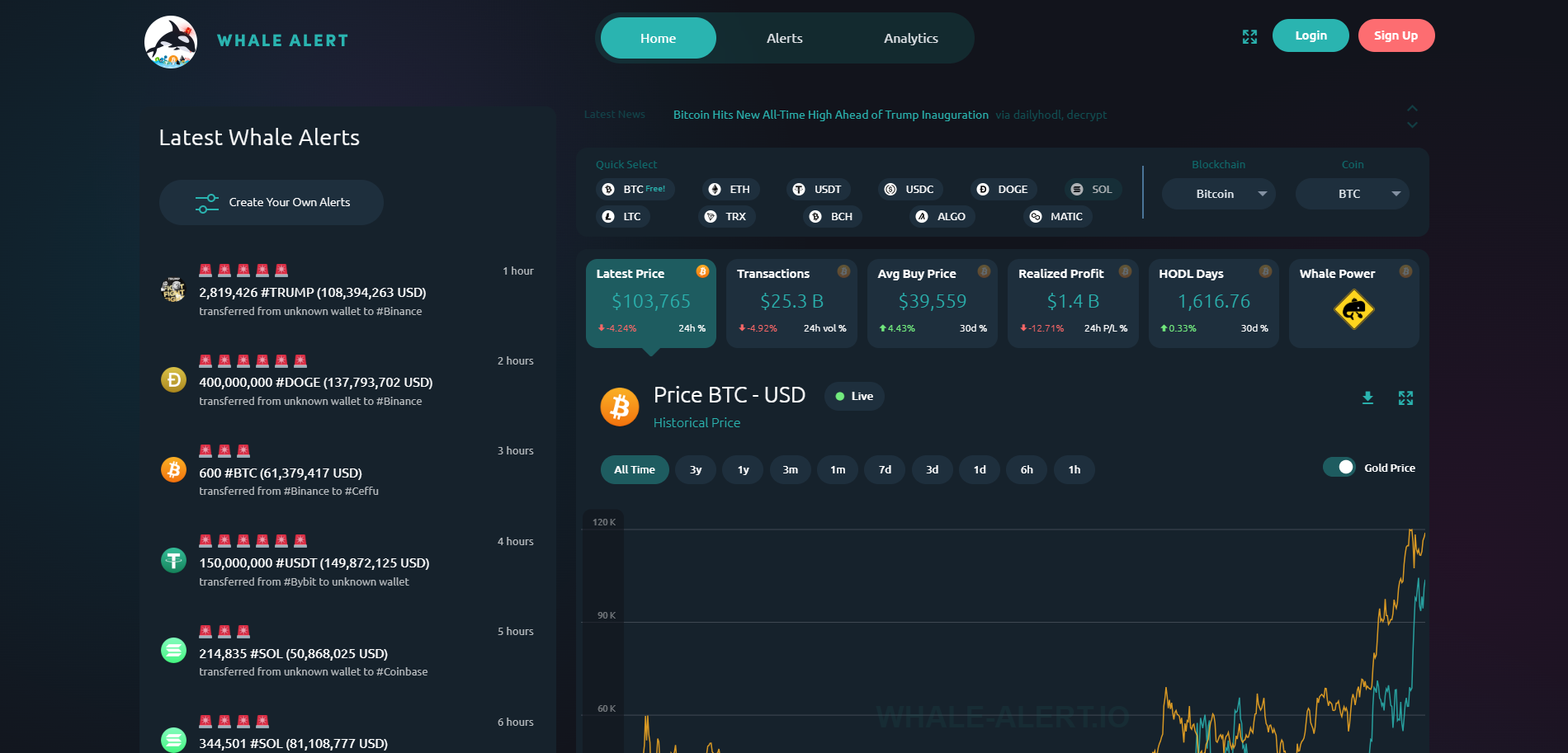Click Create Your Own Alerts button
The width and height of the screenshot is (1568, 753).
(271, 202)
